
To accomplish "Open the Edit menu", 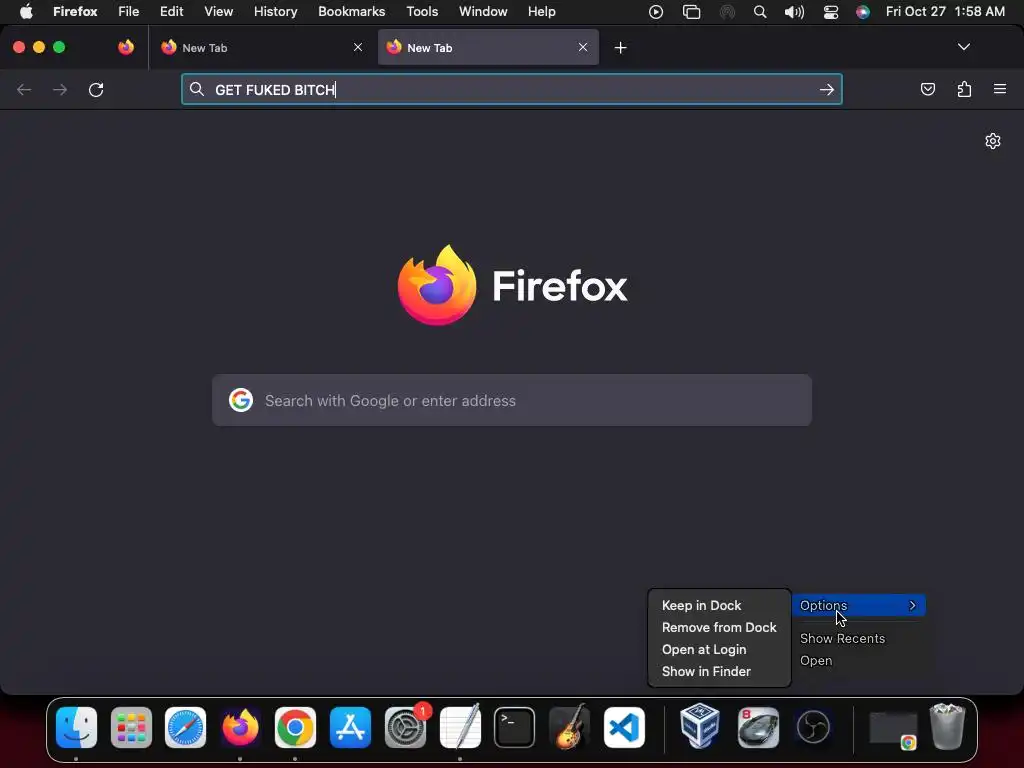I will click(x=172, y=12).
